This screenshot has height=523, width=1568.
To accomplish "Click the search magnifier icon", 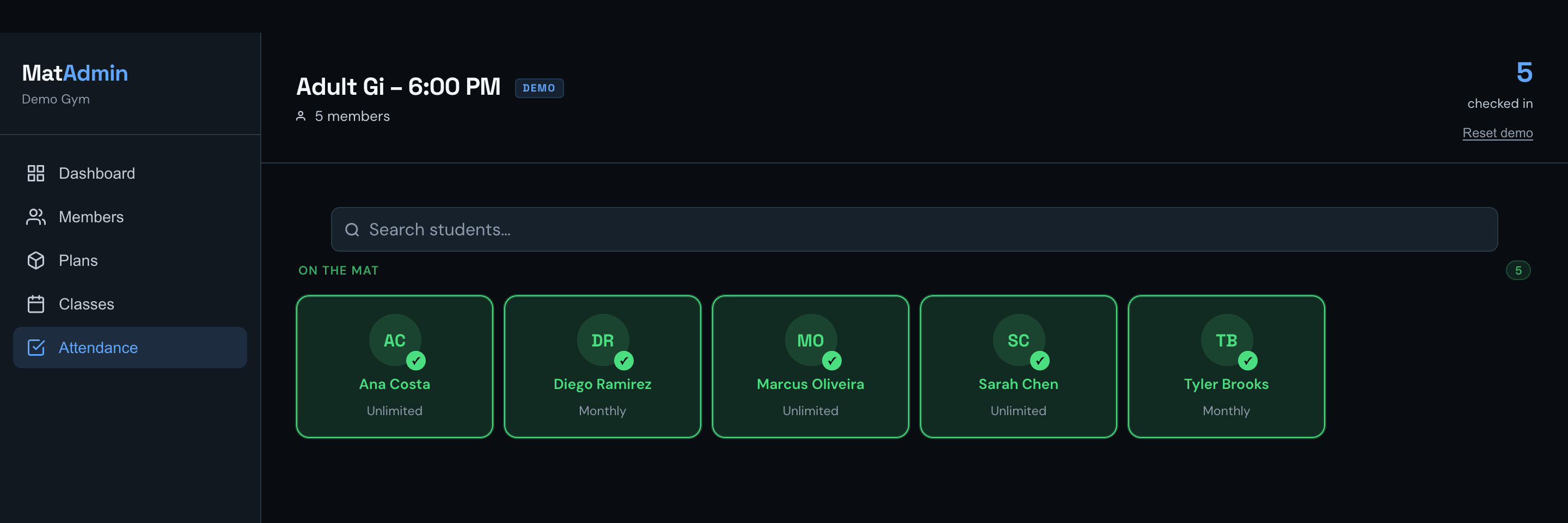I will coord(352,229).
